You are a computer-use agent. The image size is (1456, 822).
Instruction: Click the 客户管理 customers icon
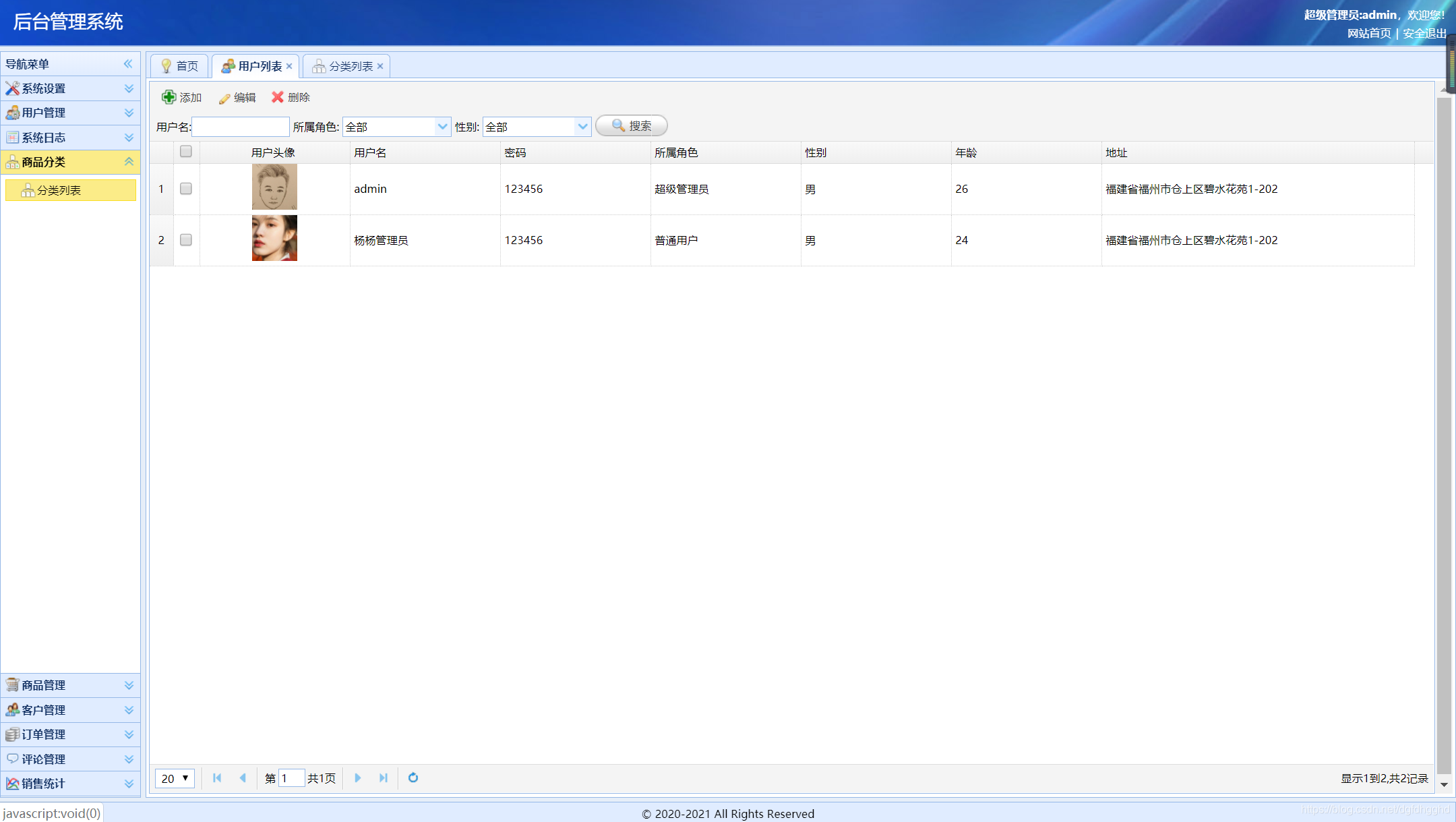(12, 710)
